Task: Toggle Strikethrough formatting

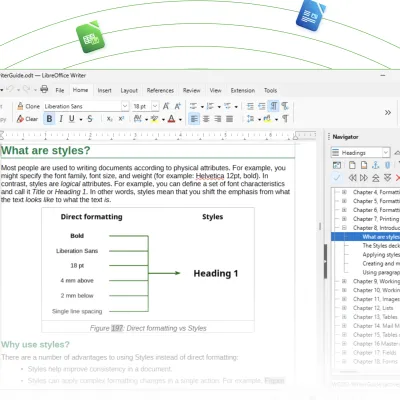Action: click(x=90, y=119)
